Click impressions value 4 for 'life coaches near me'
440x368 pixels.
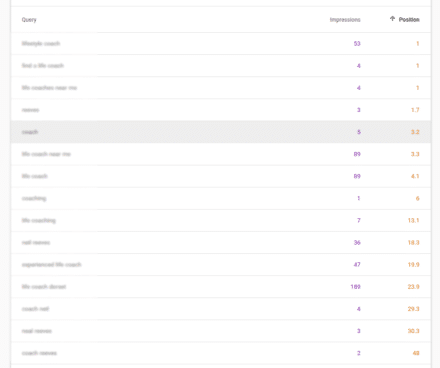359,88
